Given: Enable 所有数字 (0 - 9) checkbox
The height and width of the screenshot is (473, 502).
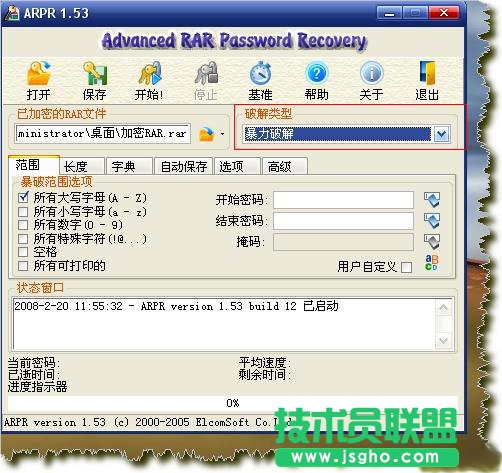Looking at the screenshot, I should click(x=23, y=225).
